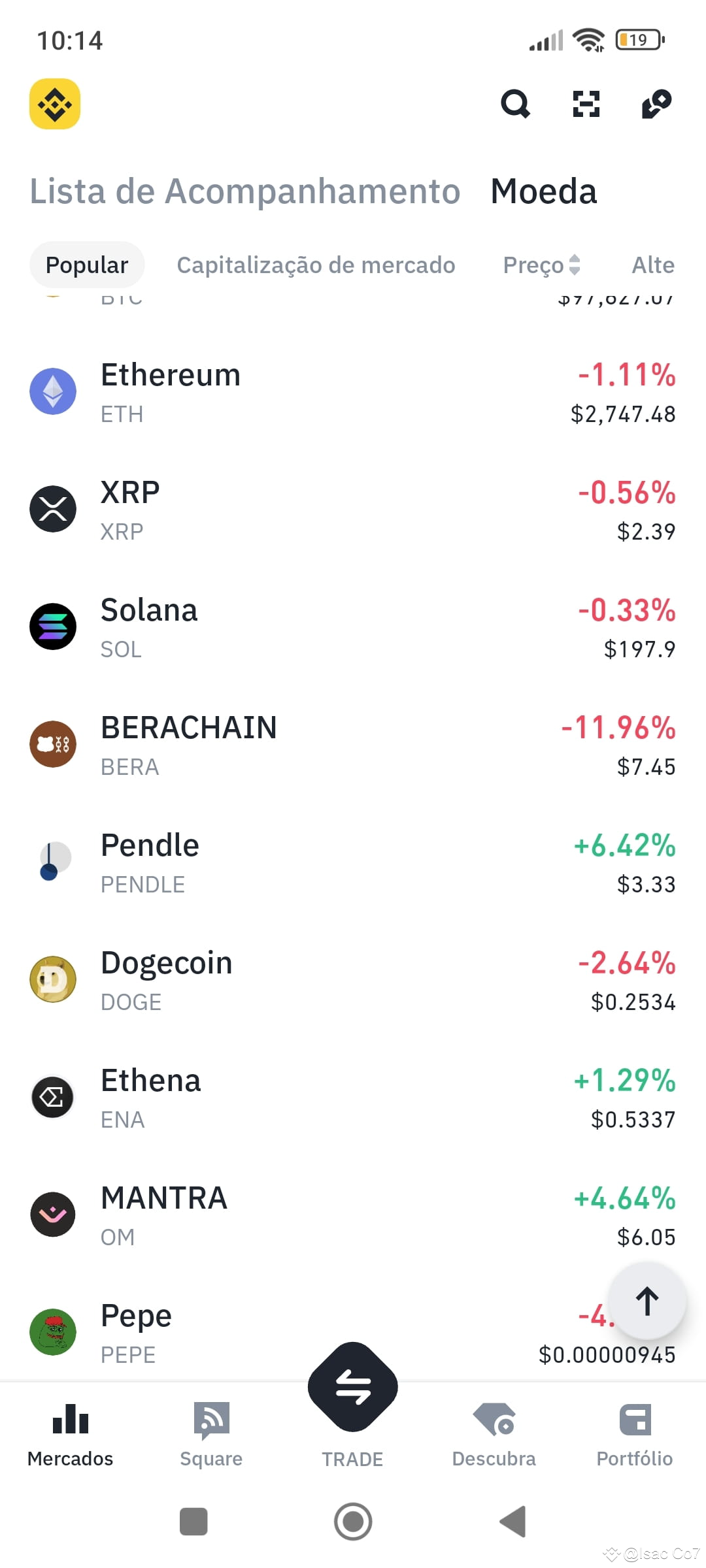This screenshot has width=706, height=1568.
Task: Go to the Square feed tab
Action: coord(211,1435)
